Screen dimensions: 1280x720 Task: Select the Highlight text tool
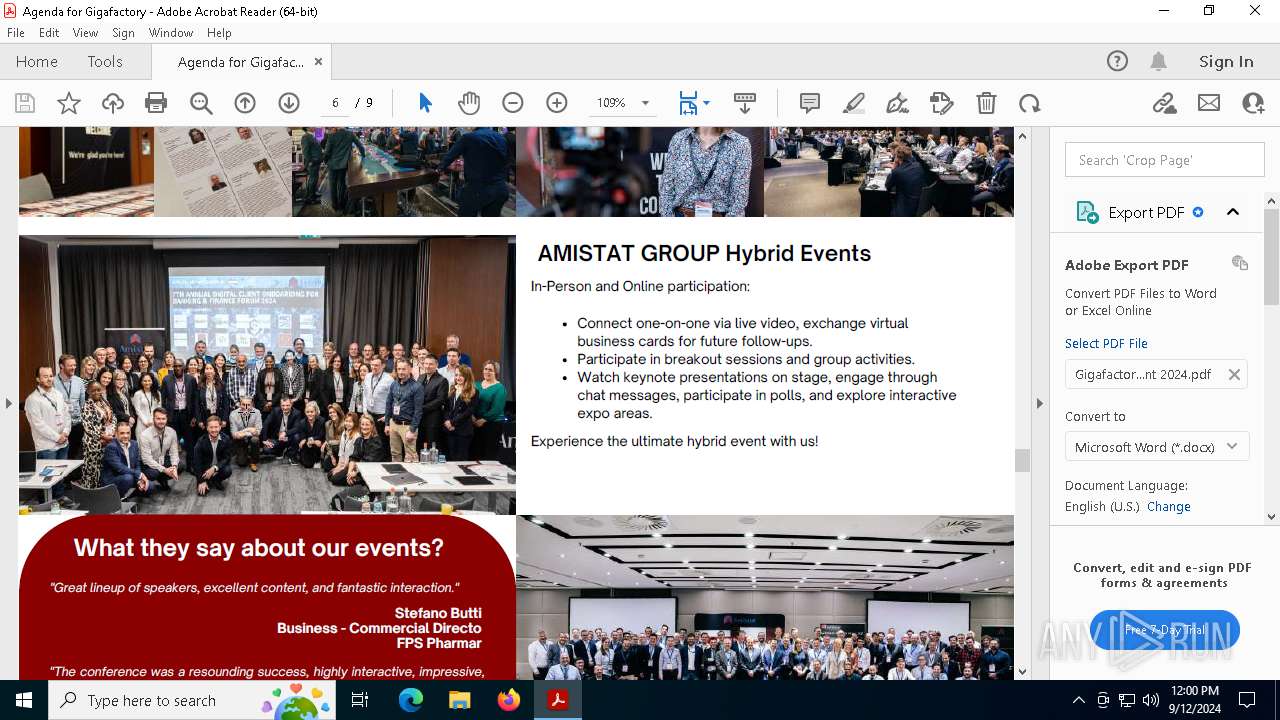[x=854, y=103]
